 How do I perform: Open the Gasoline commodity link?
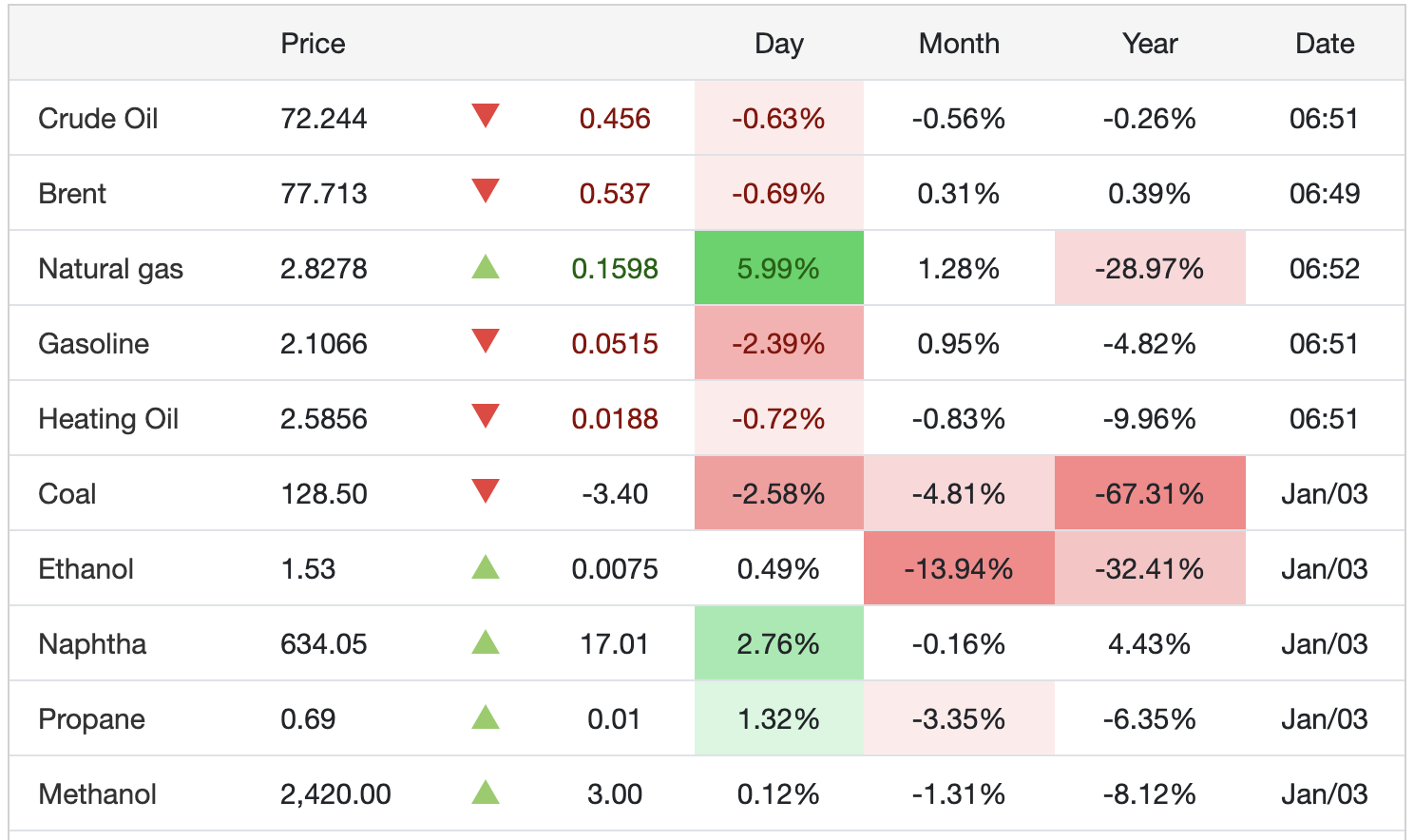point(93,344)
